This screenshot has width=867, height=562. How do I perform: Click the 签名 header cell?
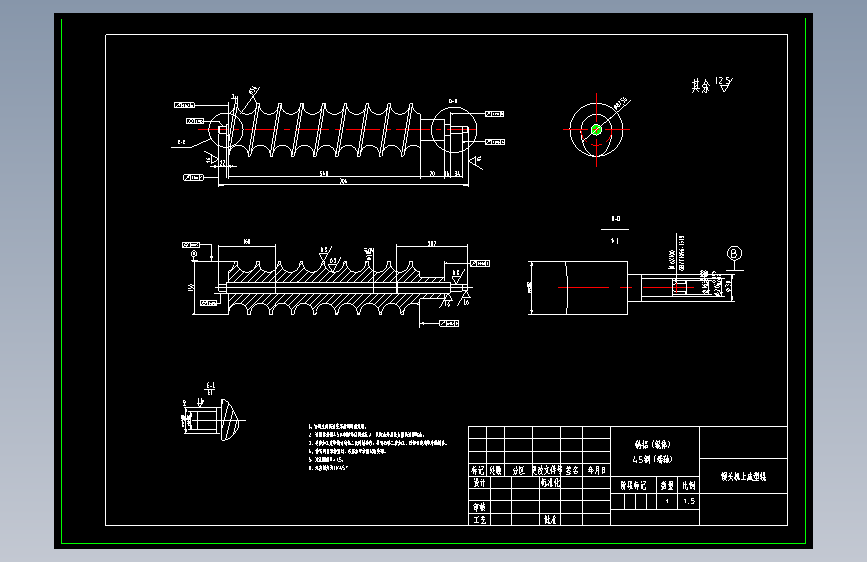[572, 470]
